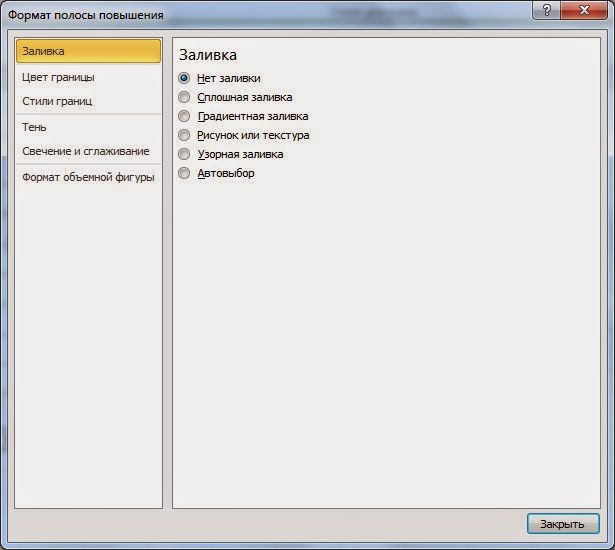Open 'Свечение и сглаживание' section
Image resolution: width=615 pixels, height=550 pixels.
[89, 151]
